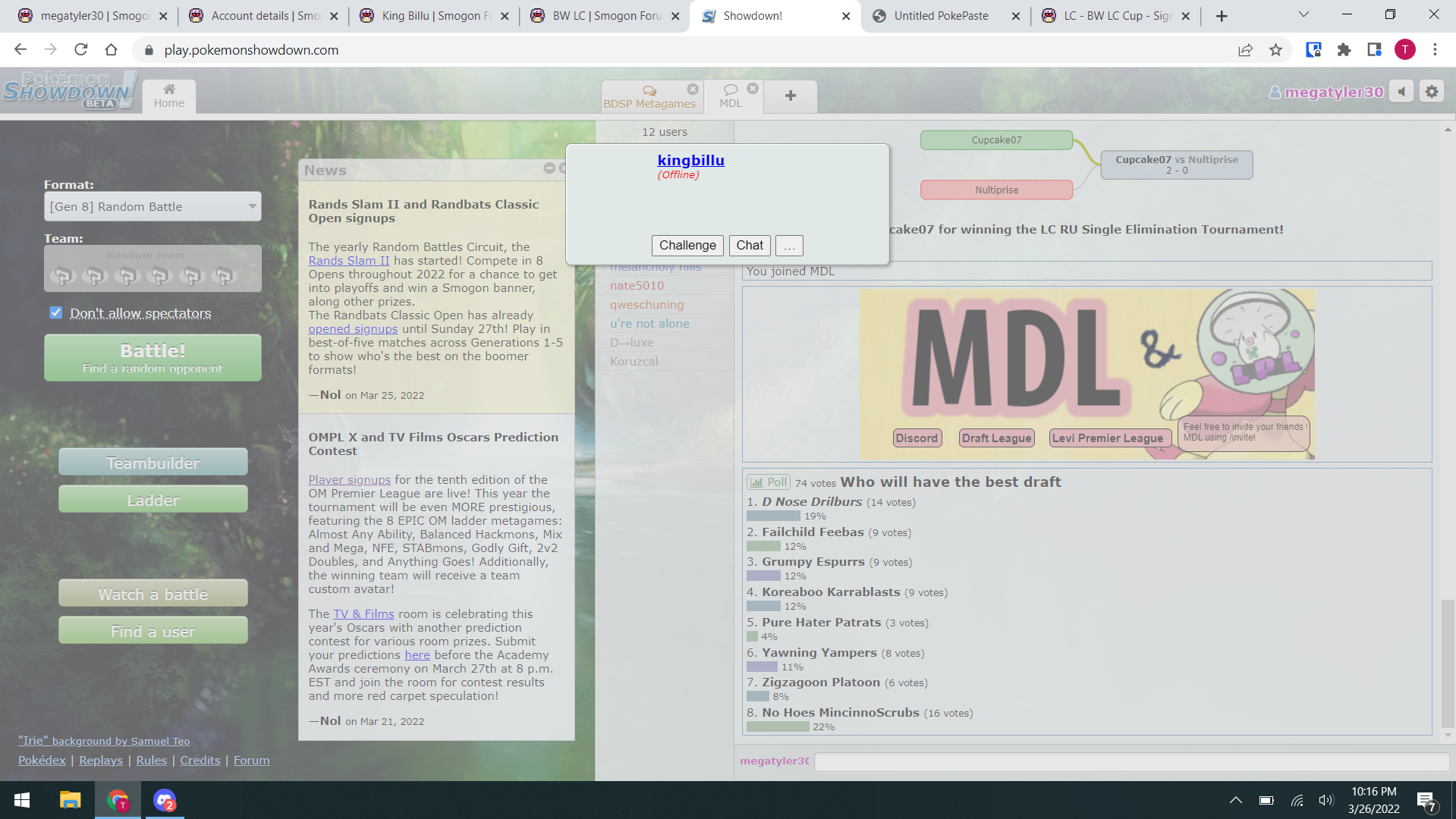
Task: Minimize the News panel
Action: pos(549,168)
